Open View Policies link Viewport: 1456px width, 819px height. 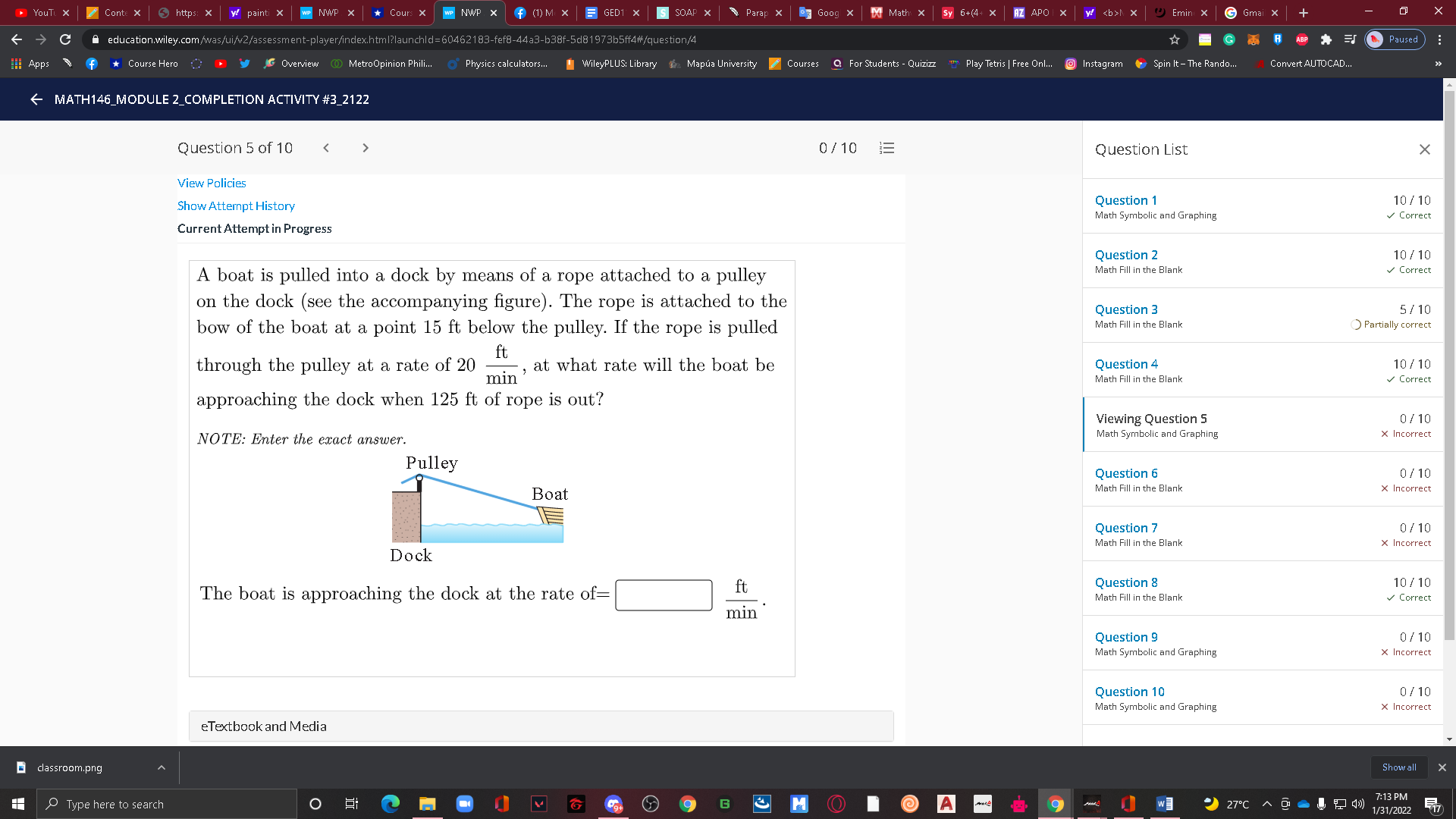click(212, 183)
